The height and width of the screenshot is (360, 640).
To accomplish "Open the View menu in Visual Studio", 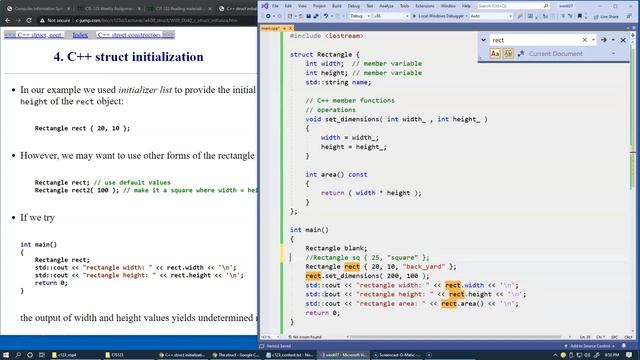I will pos(302,6).
